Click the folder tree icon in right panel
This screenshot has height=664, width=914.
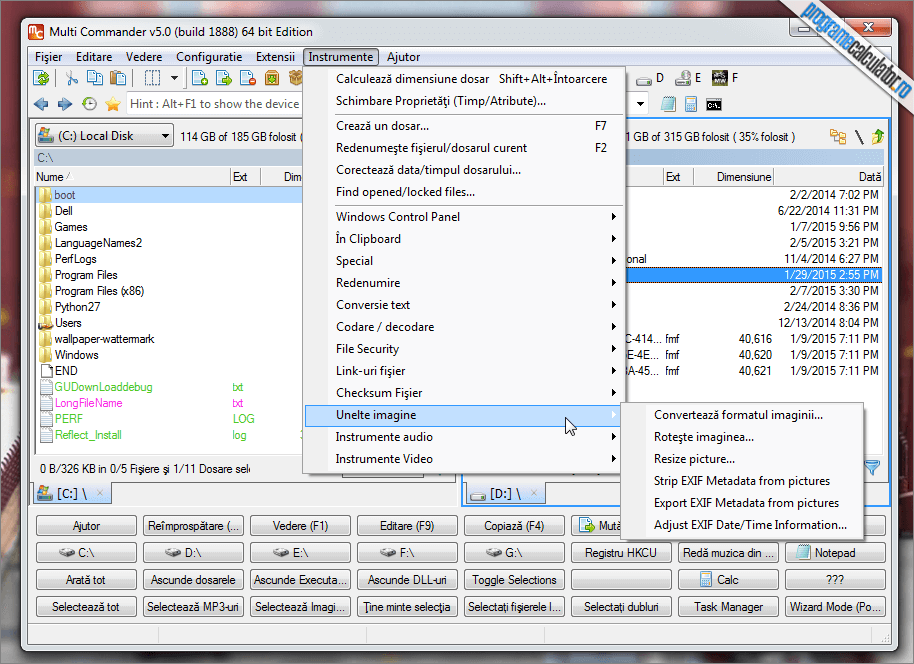(x=838, y=137)
